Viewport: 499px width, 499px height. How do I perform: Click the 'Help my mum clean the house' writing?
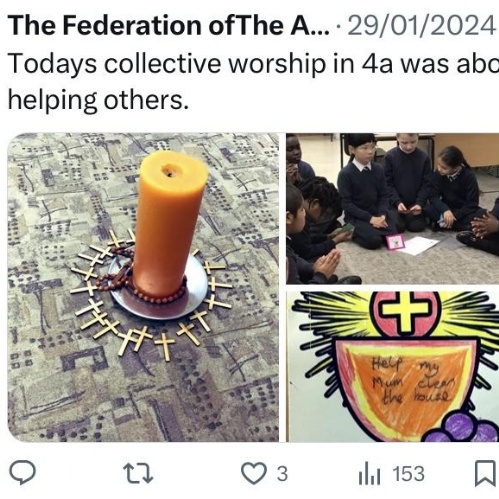point(413,381)
